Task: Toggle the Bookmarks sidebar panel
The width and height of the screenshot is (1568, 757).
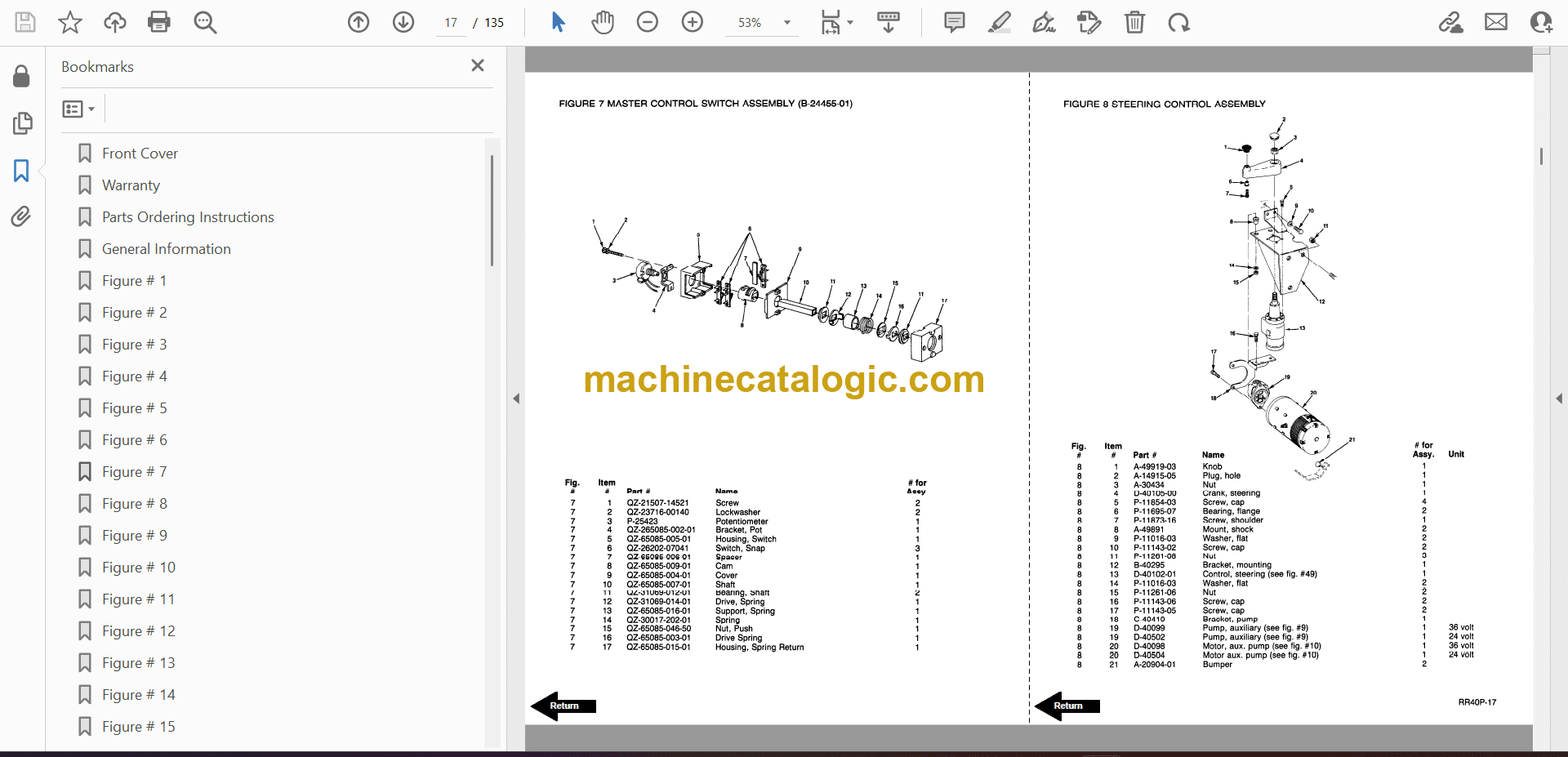Action: click(x=21, y=171)
